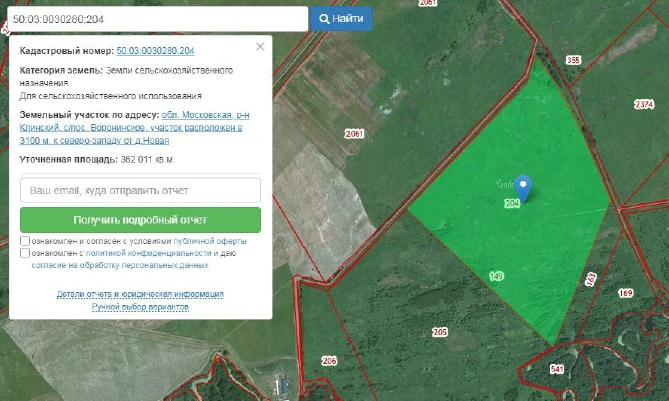
Task: Select parcel label 205 on map
Action: tap(440, 332)
